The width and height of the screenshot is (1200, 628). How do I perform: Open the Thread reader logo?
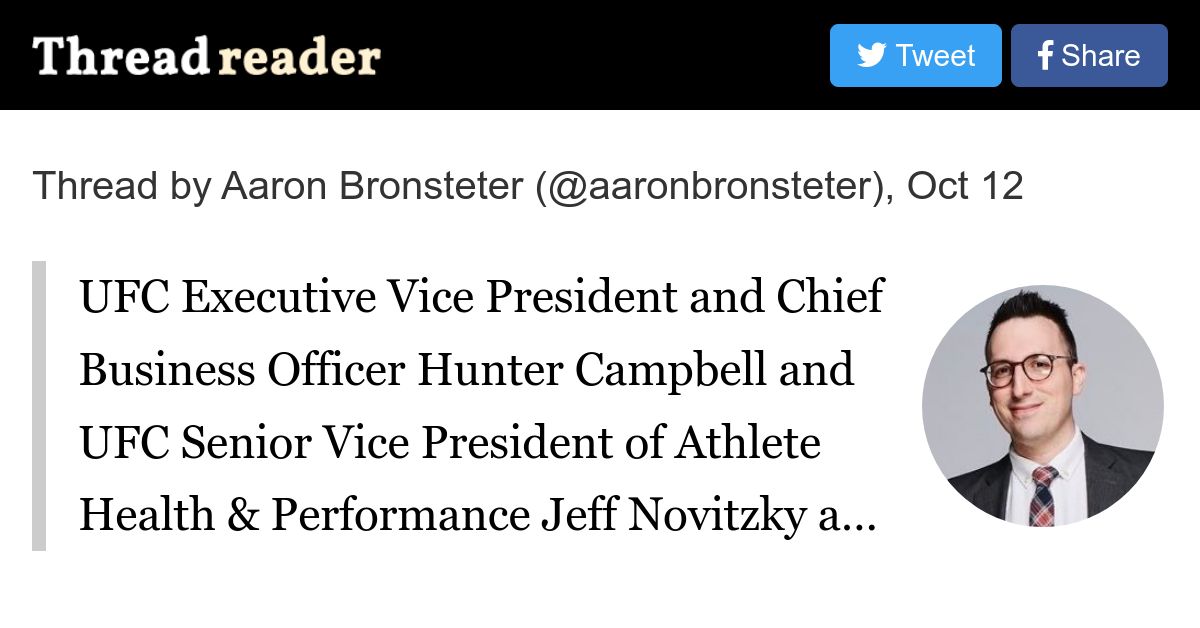tap(206, 57)
